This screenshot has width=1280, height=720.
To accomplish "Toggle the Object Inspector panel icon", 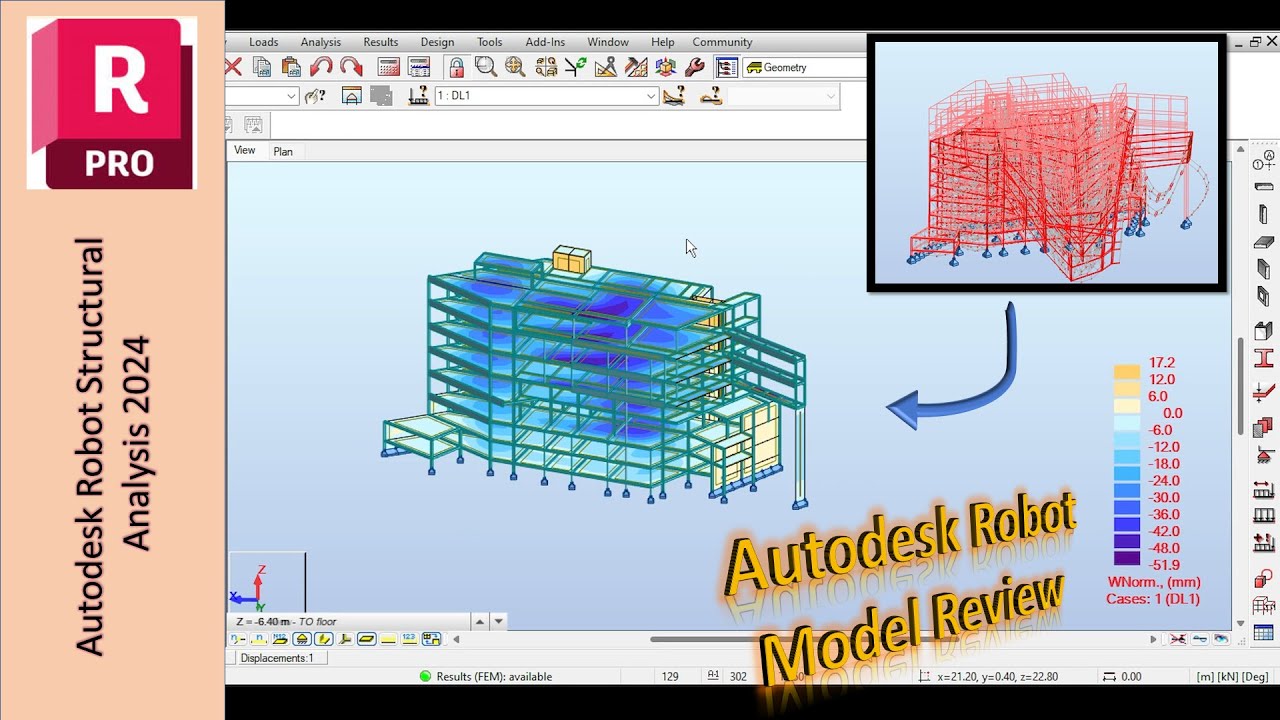I will pyautogui.click(x=727, y=67).
